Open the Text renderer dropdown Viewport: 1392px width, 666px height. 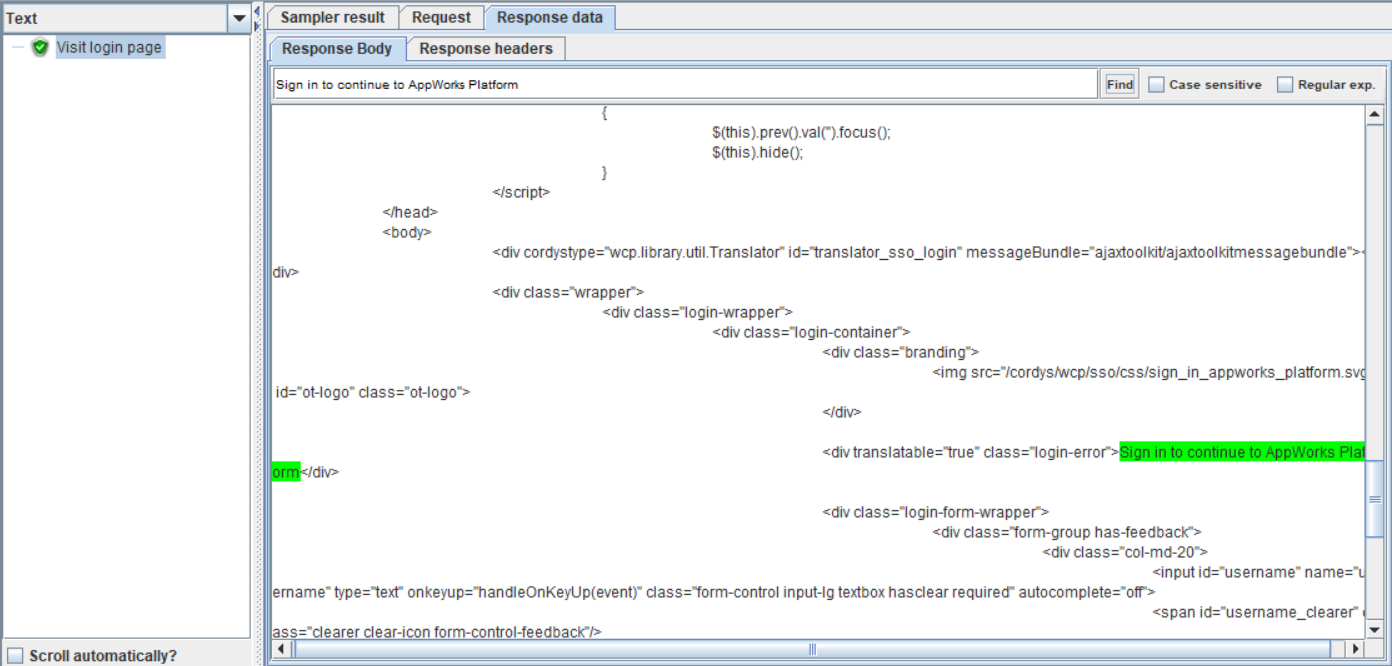click(x=239, y=18)
